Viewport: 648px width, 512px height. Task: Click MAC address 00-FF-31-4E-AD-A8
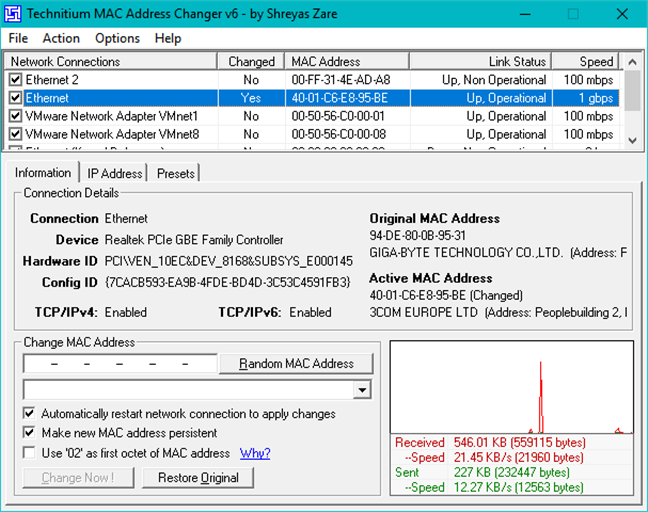point(341,80)
